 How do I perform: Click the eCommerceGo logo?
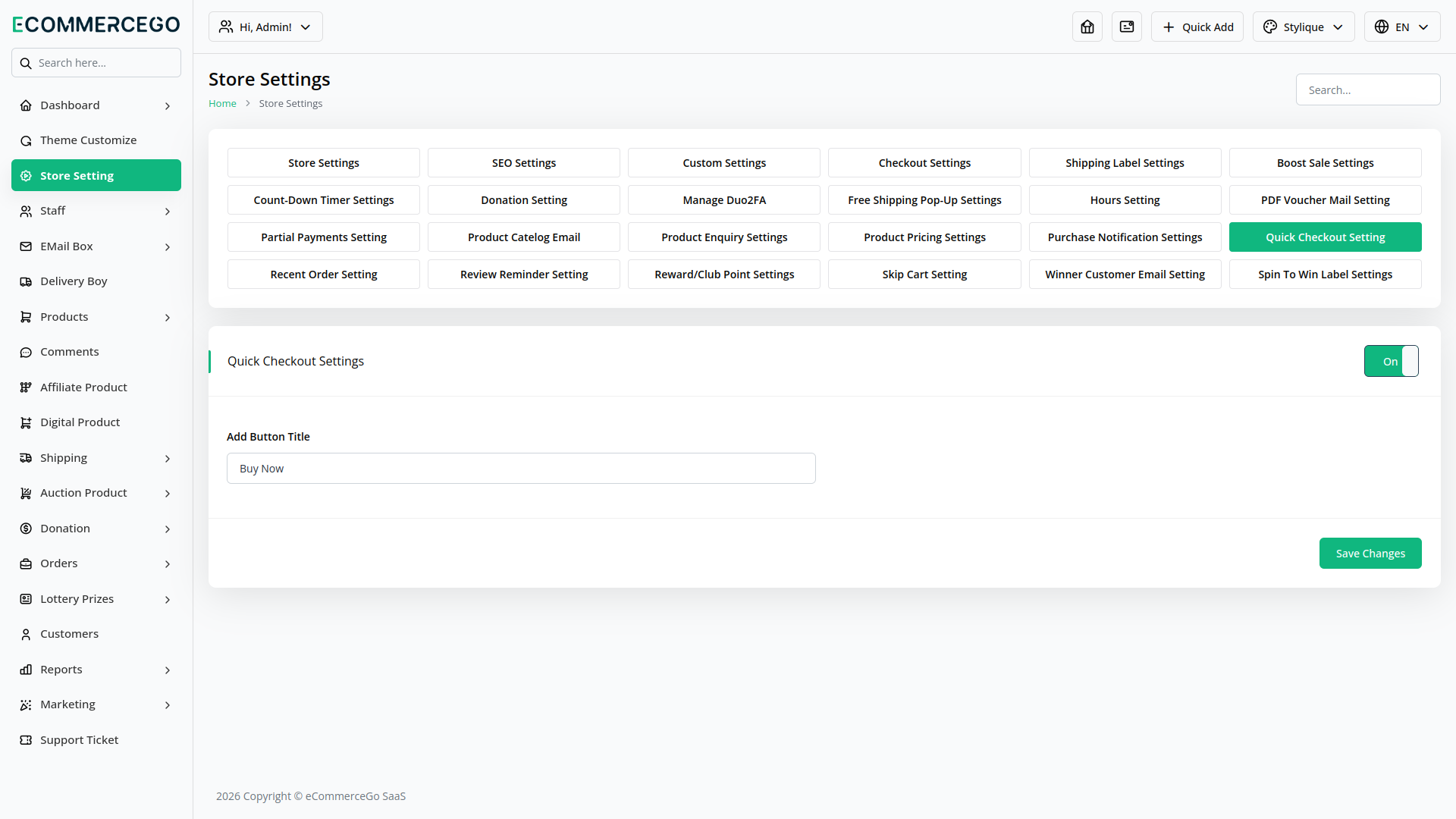[x=96, y=24]
